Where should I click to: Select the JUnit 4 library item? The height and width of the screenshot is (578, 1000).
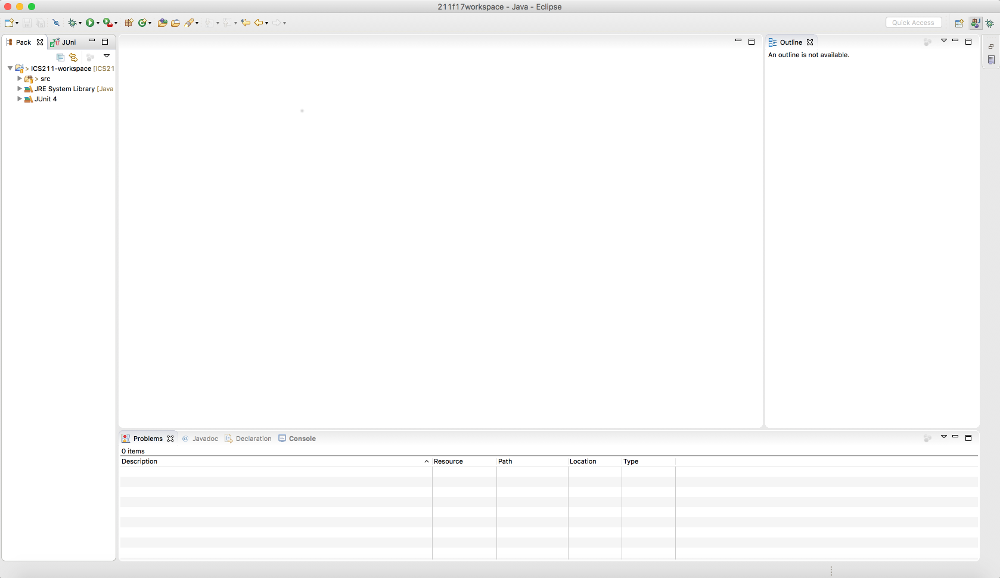[45, 99]
